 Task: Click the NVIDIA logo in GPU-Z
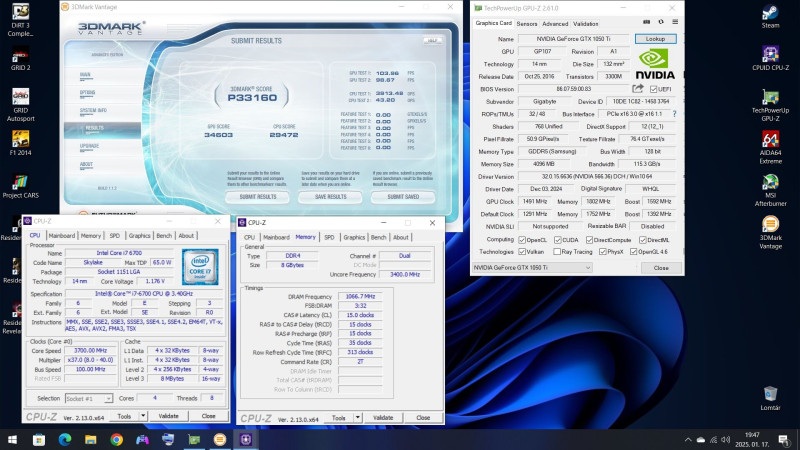tap(655, 64)
